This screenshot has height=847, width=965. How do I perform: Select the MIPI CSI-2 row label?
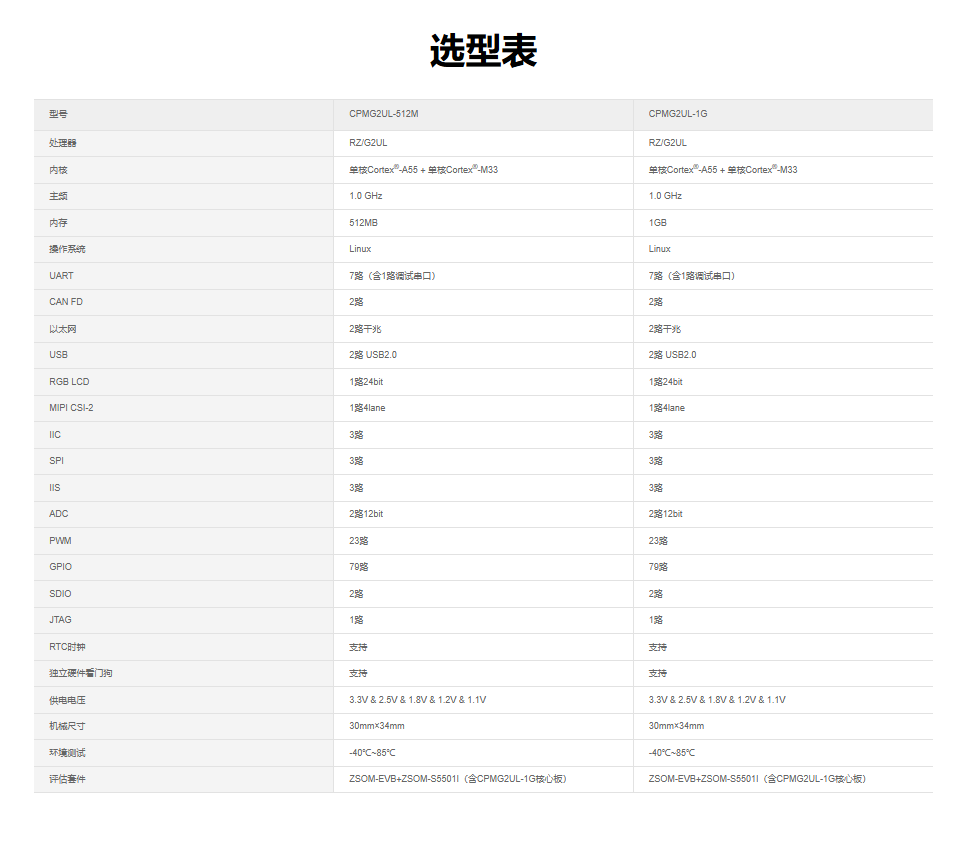(x=71, y=408)
